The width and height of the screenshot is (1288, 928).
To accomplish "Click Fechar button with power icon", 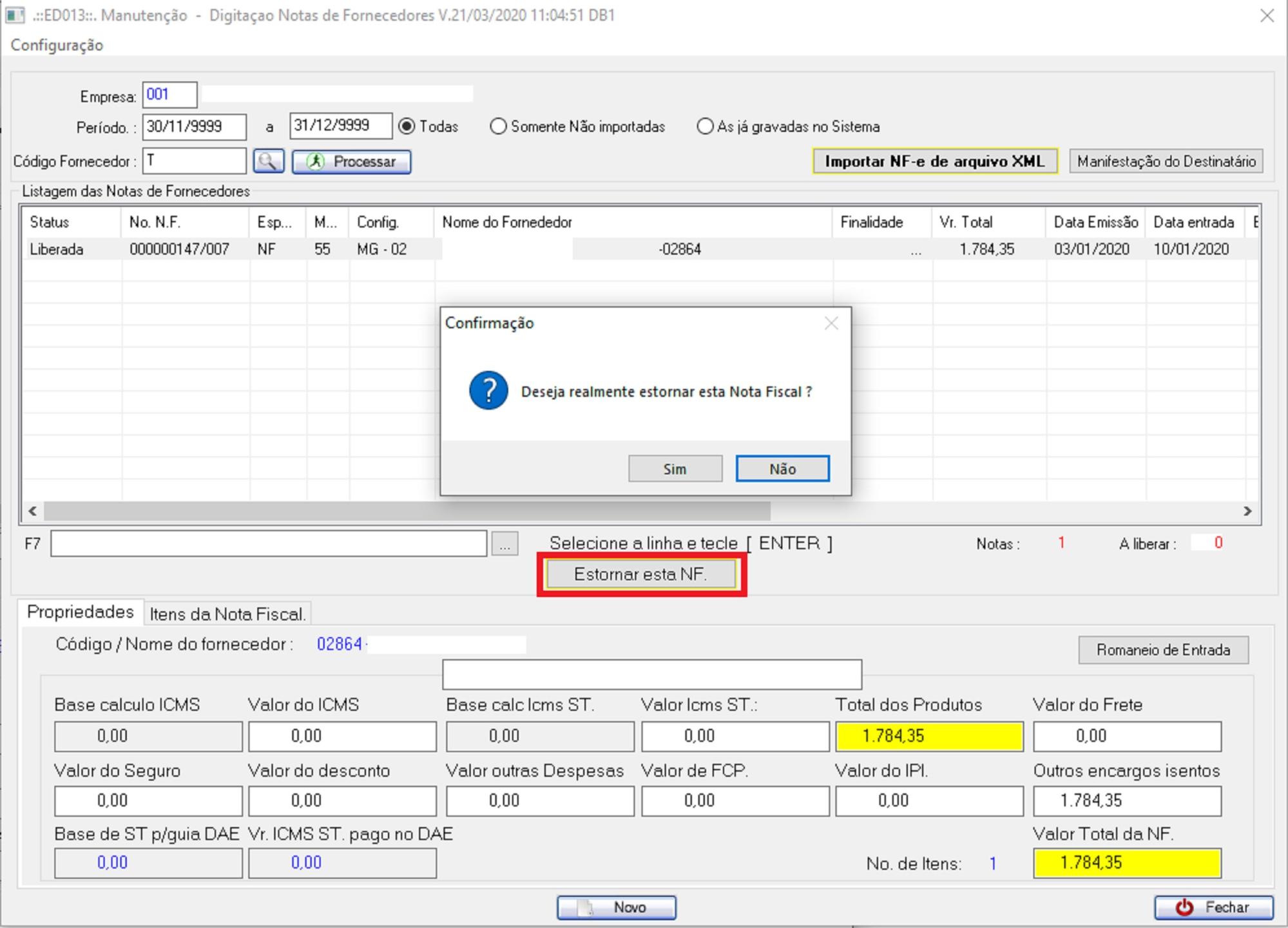I will point(1213,907).
